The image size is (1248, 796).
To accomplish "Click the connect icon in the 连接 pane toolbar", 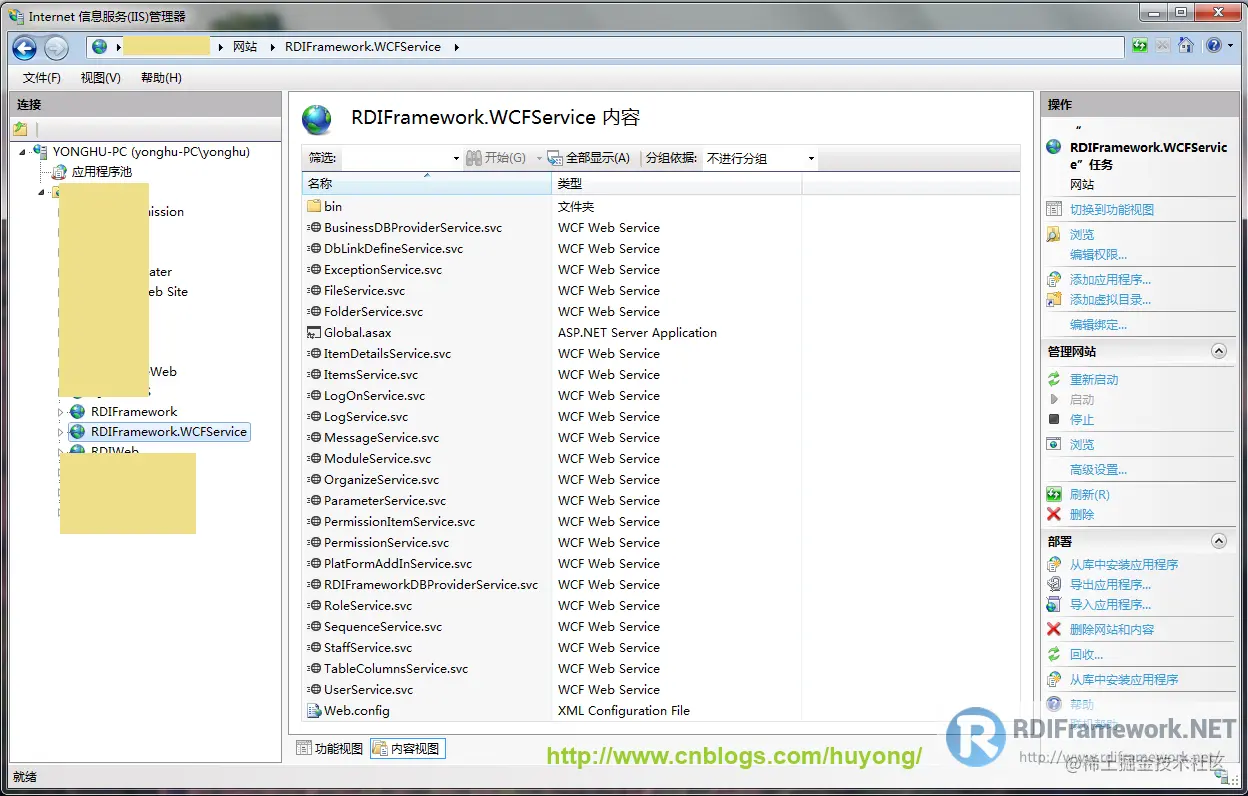I will pos(20,129).
